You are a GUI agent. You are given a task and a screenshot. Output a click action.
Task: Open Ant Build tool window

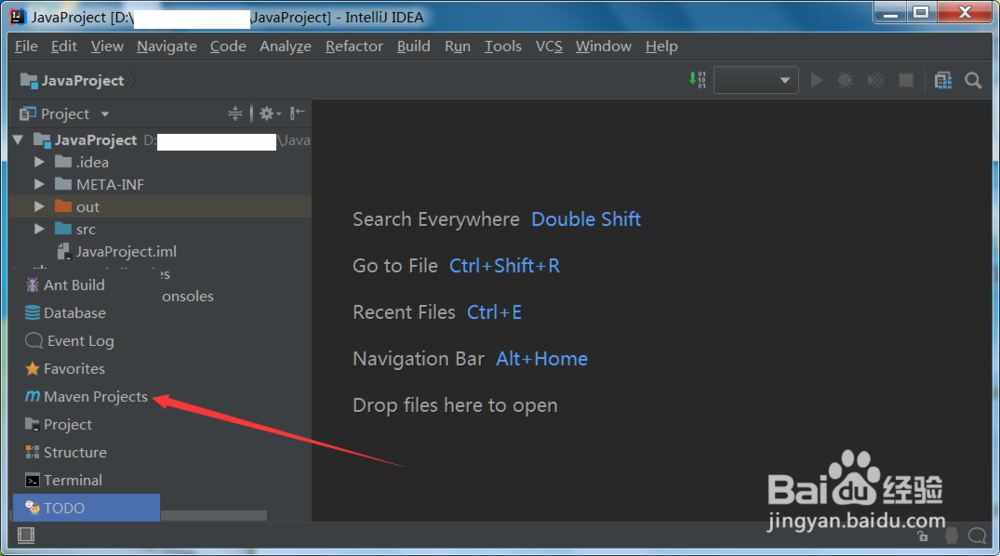point(86,285)
